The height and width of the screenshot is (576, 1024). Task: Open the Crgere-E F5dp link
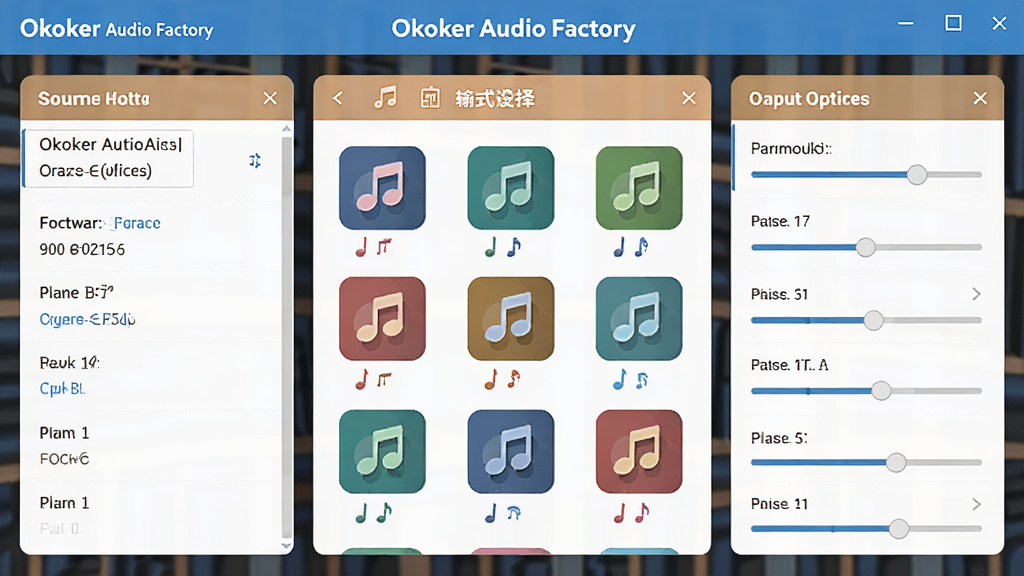click(87, 319)
